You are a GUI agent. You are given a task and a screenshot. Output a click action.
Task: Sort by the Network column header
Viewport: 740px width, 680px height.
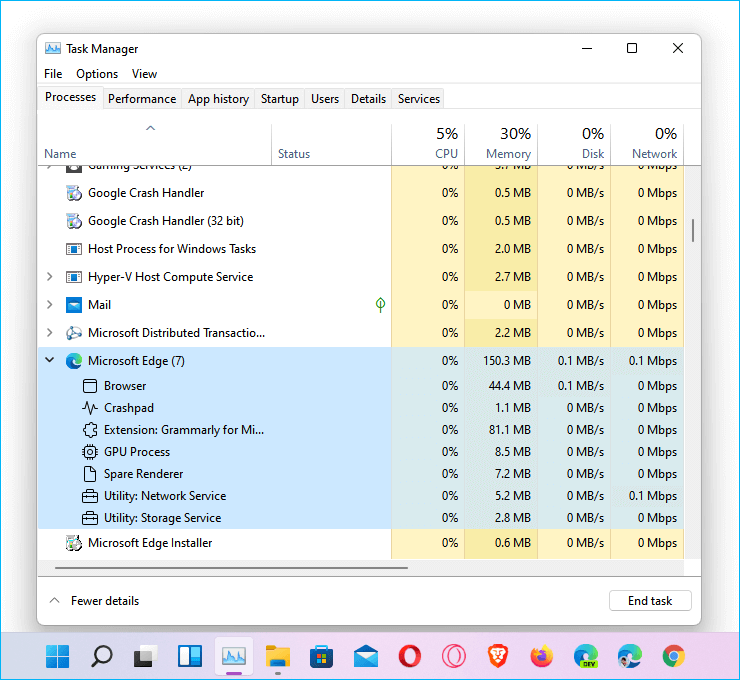tap(648, 144)
